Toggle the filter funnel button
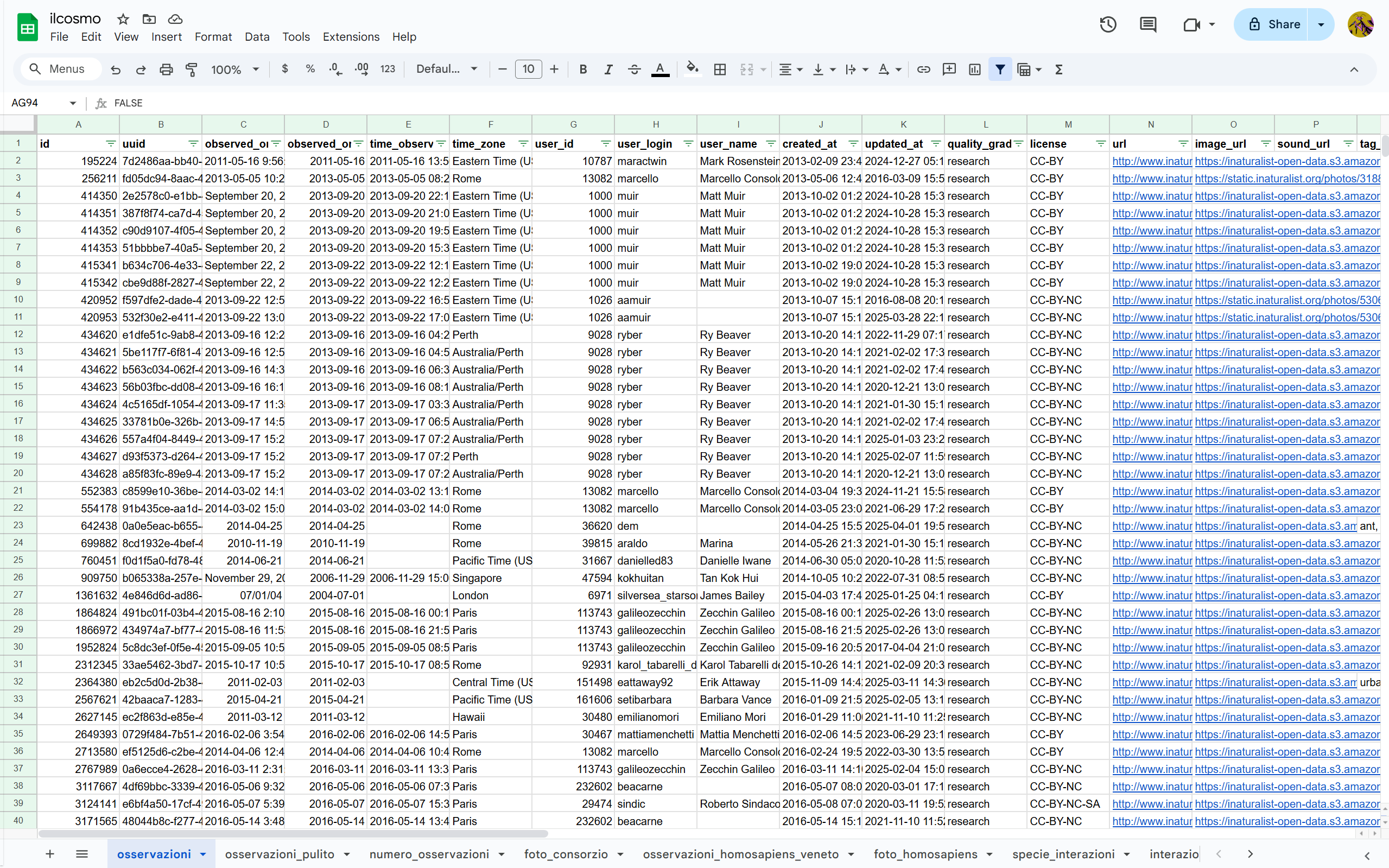This screenshot has height=868, width=1389. coord(1000,69)
